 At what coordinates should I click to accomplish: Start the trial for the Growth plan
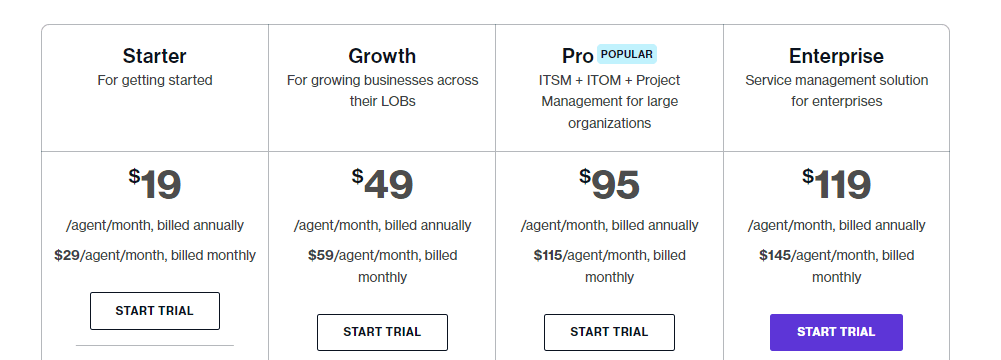point(382,332)
